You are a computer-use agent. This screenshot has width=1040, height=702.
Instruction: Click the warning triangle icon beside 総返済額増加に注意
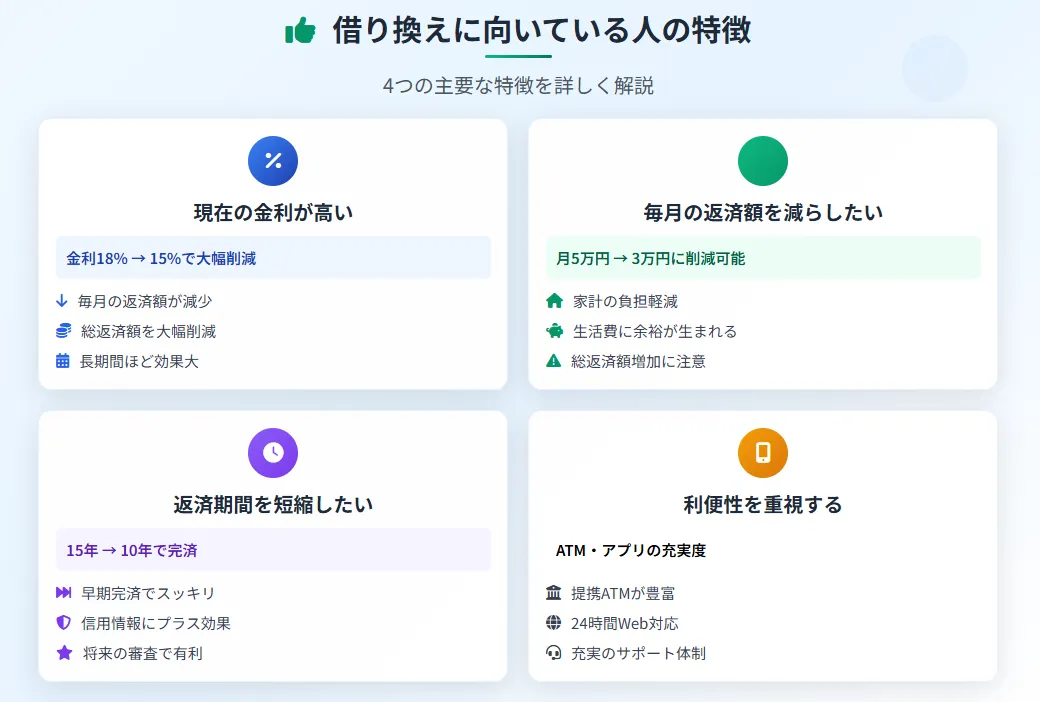553,361
